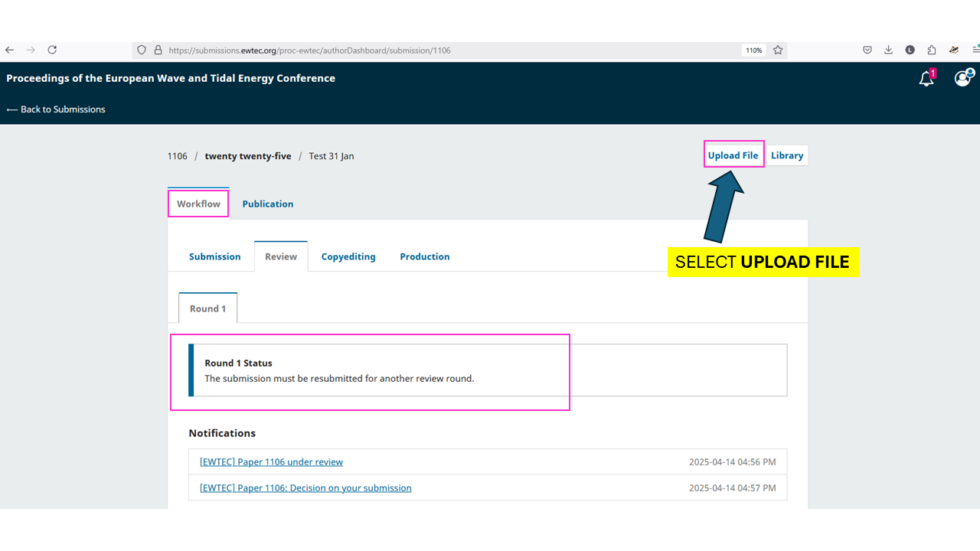Click the Upload File button
This screenshot has width=980, height=551.
tap(732, 156)
